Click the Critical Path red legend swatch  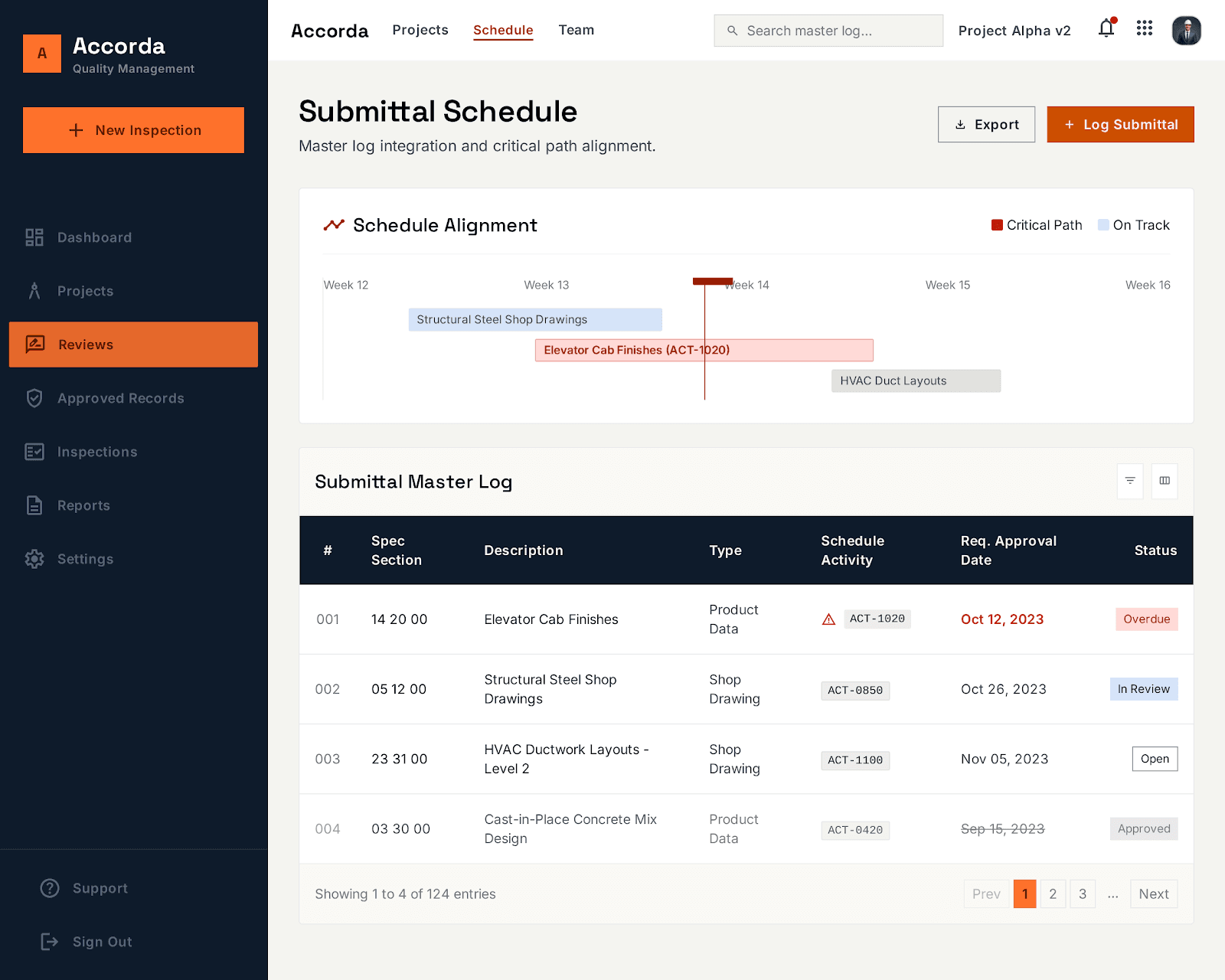(x=997, y=225)
